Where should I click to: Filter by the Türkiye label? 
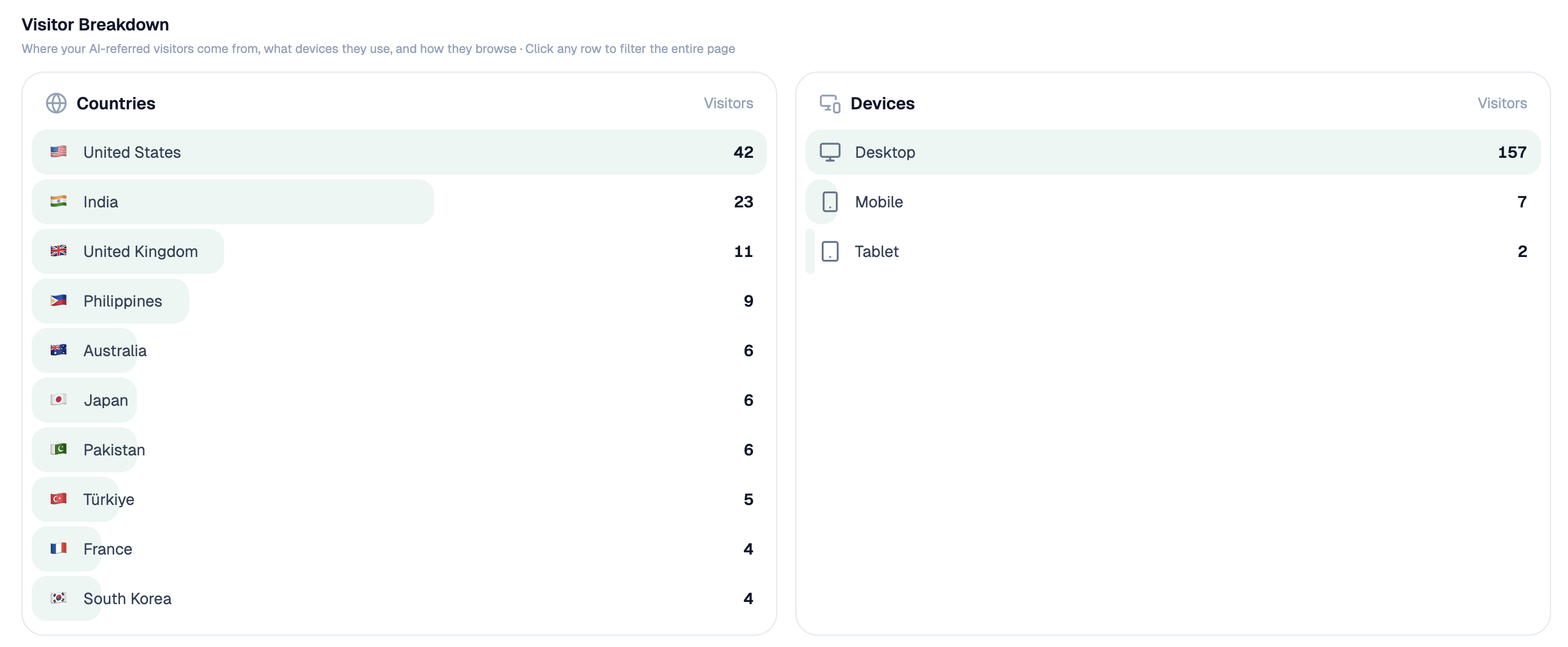(x=109, y=499)
